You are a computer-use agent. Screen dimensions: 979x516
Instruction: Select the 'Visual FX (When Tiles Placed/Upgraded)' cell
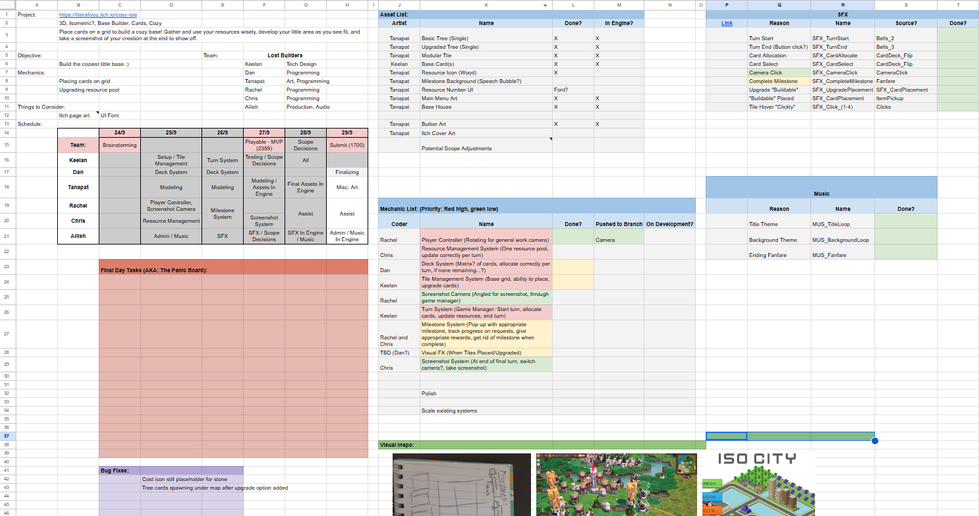[486, 352]
